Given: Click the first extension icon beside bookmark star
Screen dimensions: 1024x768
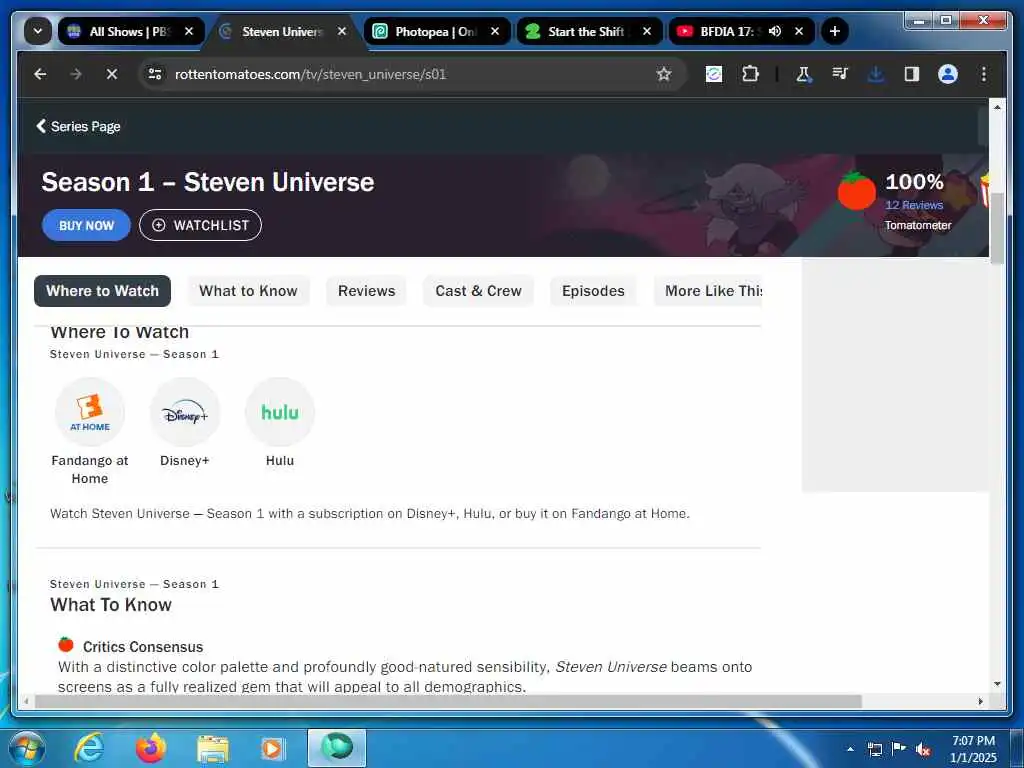Looking at the screenshot, I should (714, 74).
